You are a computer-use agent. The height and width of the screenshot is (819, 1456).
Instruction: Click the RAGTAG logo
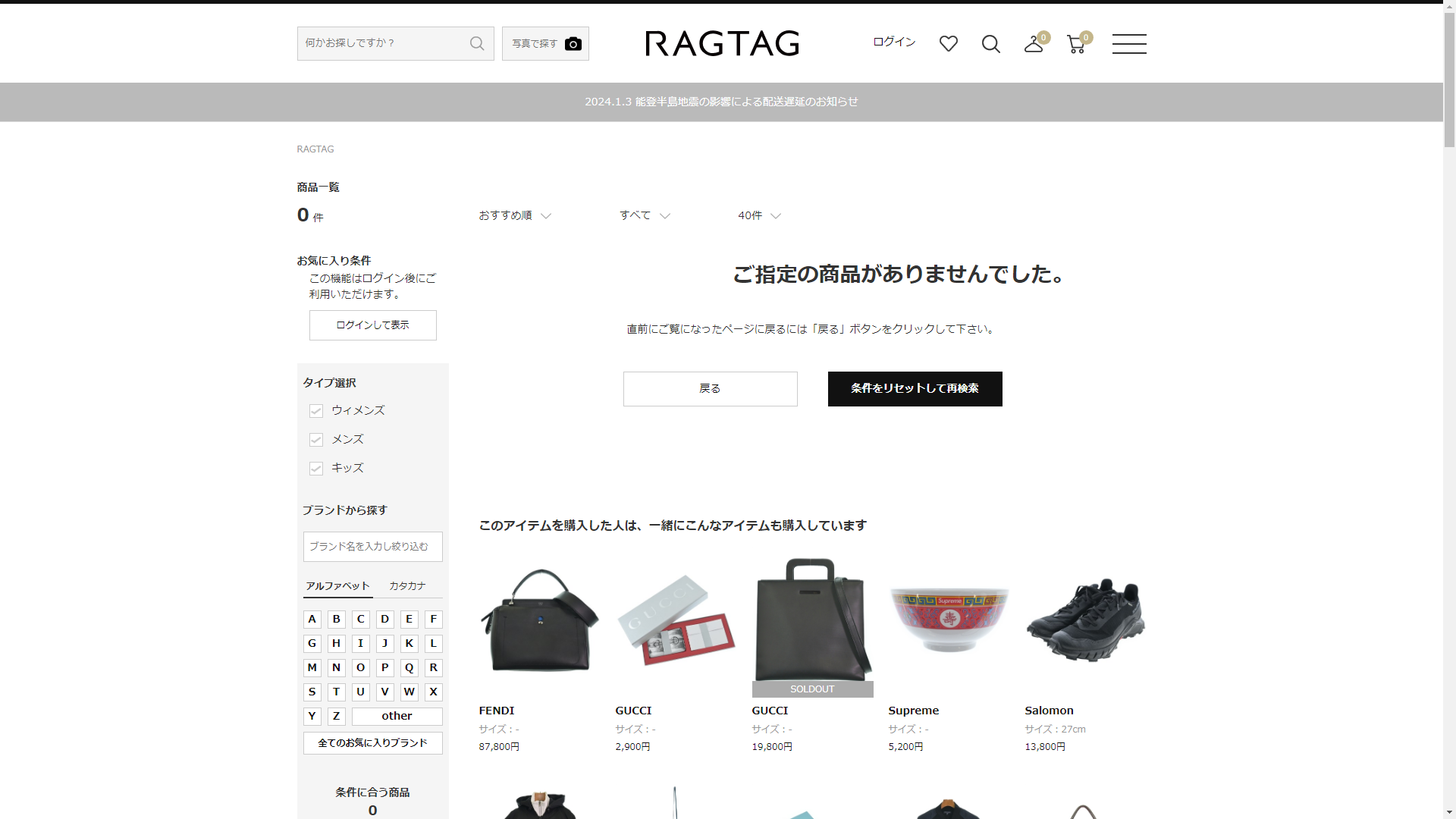coord(722,44)
